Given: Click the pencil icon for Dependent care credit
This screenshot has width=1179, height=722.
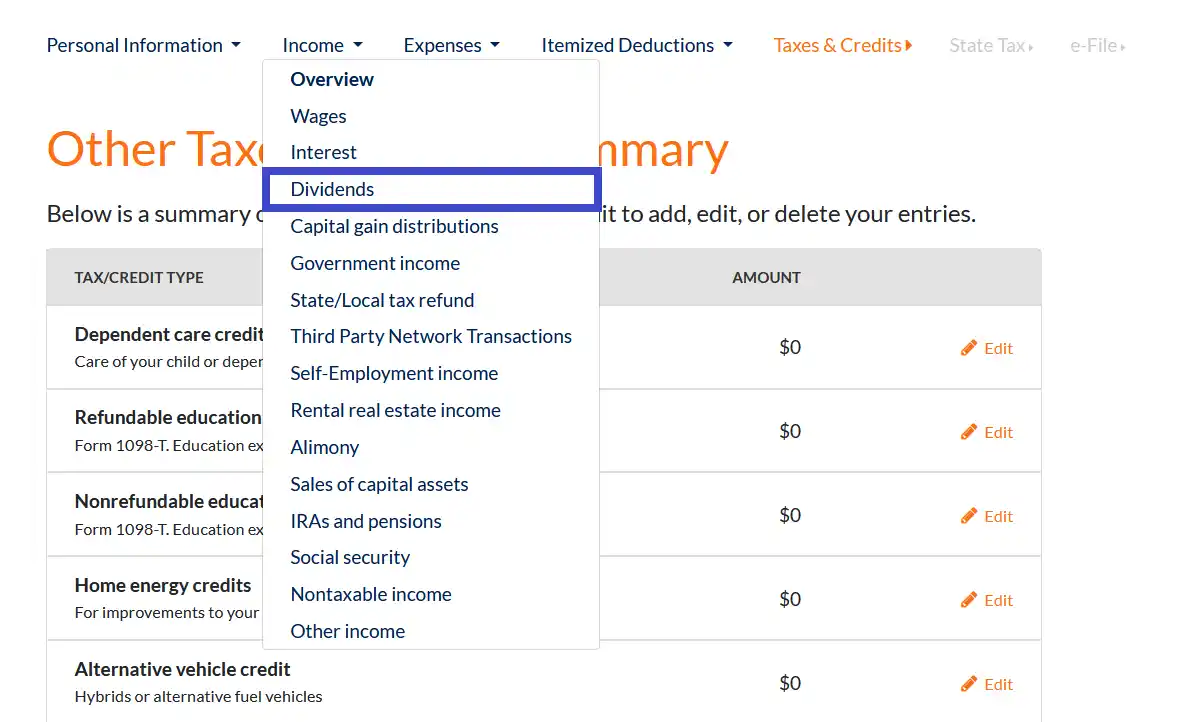Looking at the screenshot, I should (968, 348).
